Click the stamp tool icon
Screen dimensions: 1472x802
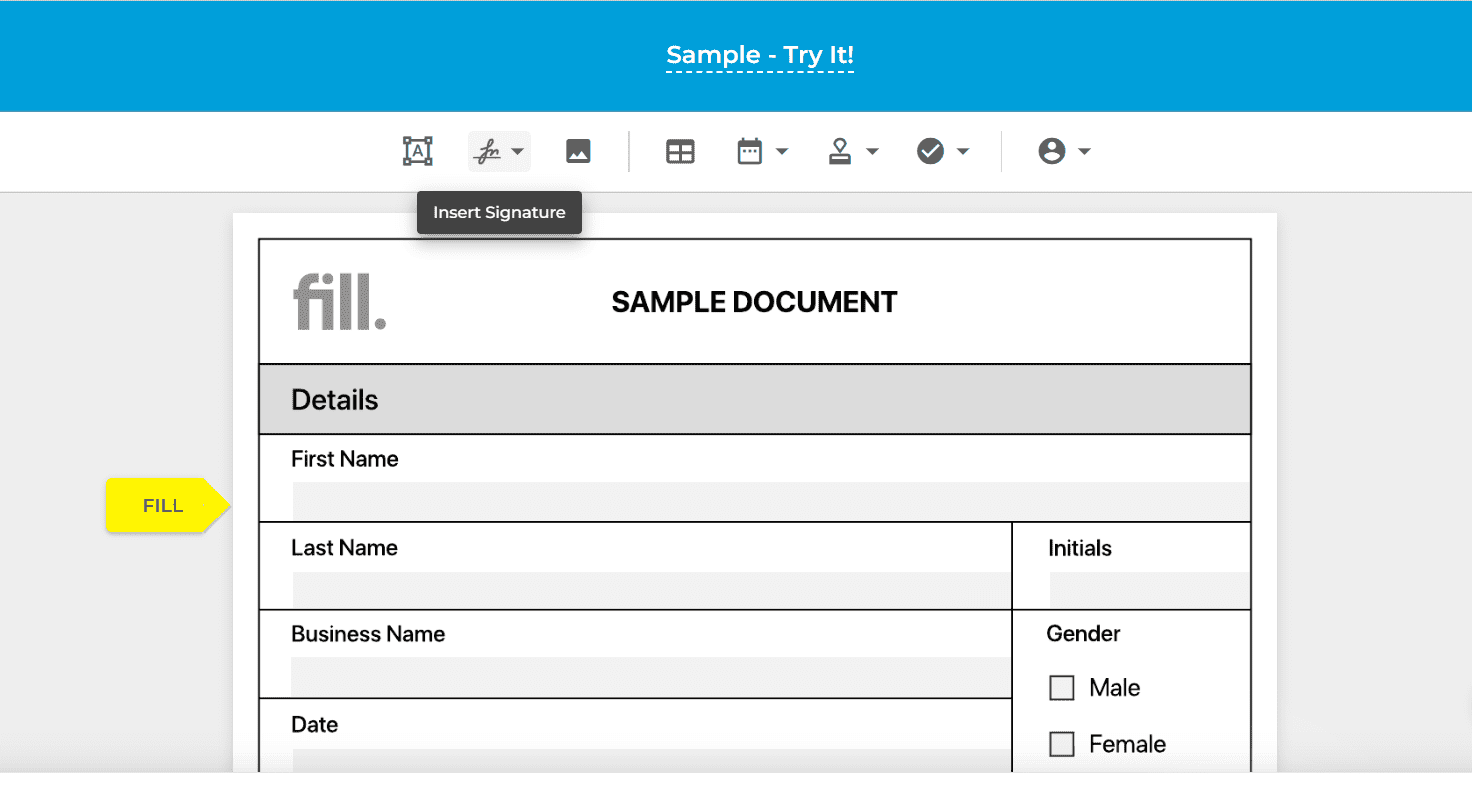click(x=840, y=151)
